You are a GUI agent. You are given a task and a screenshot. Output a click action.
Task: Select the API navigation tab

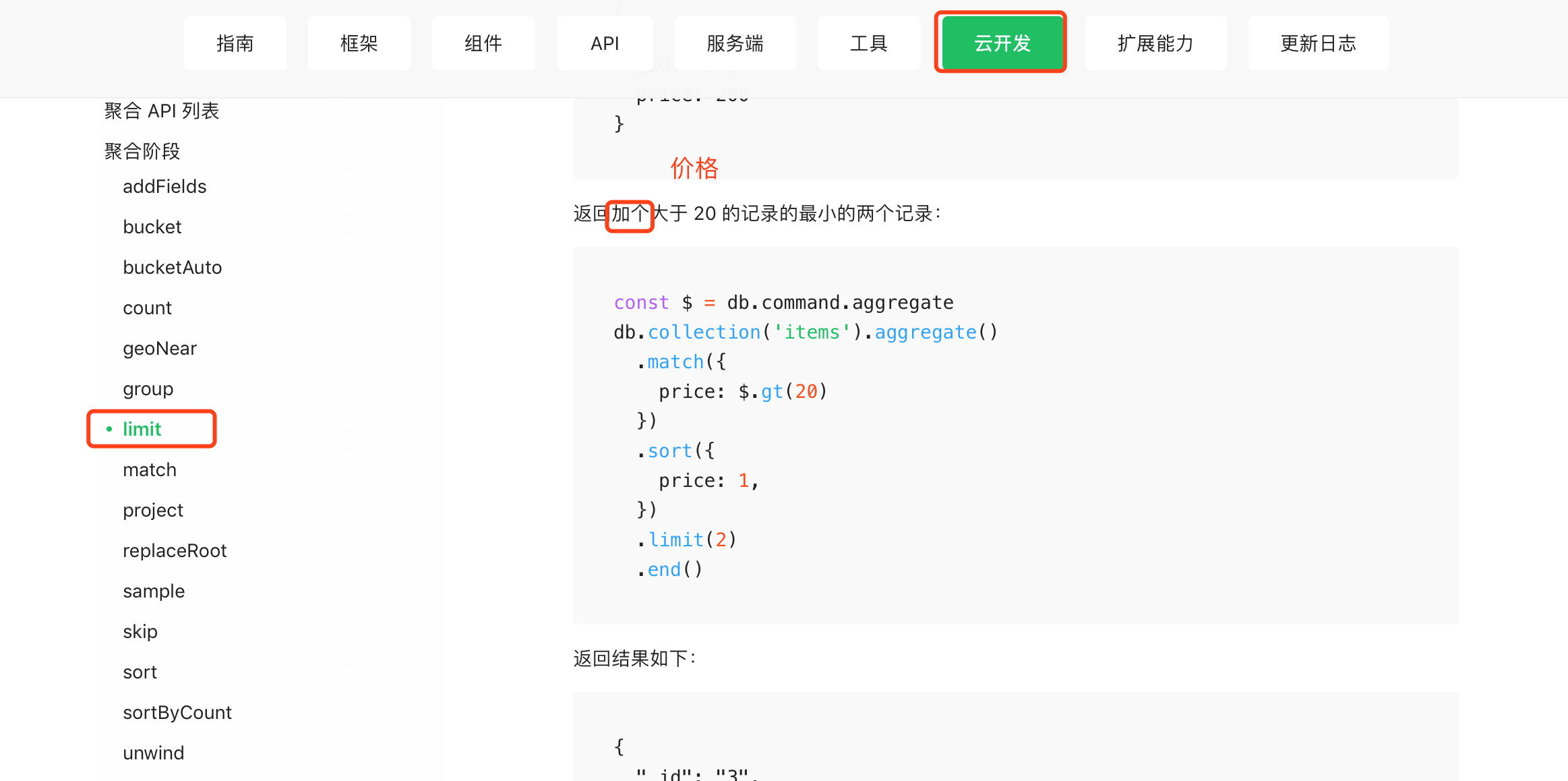(604, 43)
